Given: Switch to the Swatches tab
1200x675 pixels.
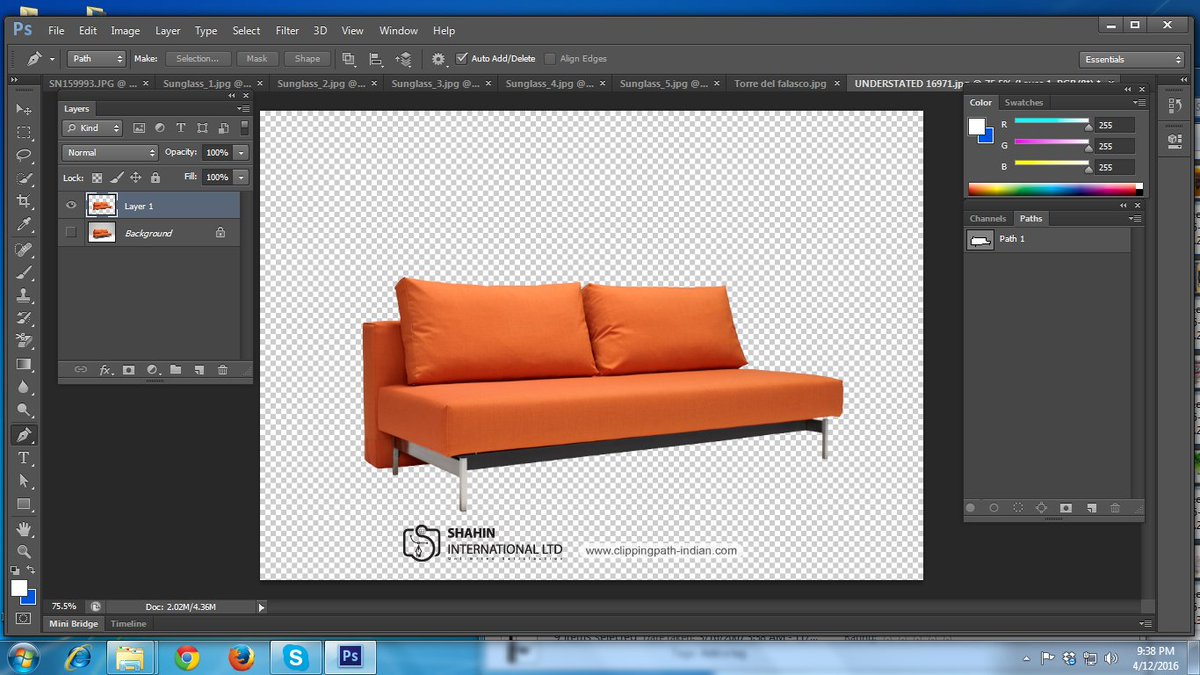Looking at the screenshot, I should point(1024,102).
